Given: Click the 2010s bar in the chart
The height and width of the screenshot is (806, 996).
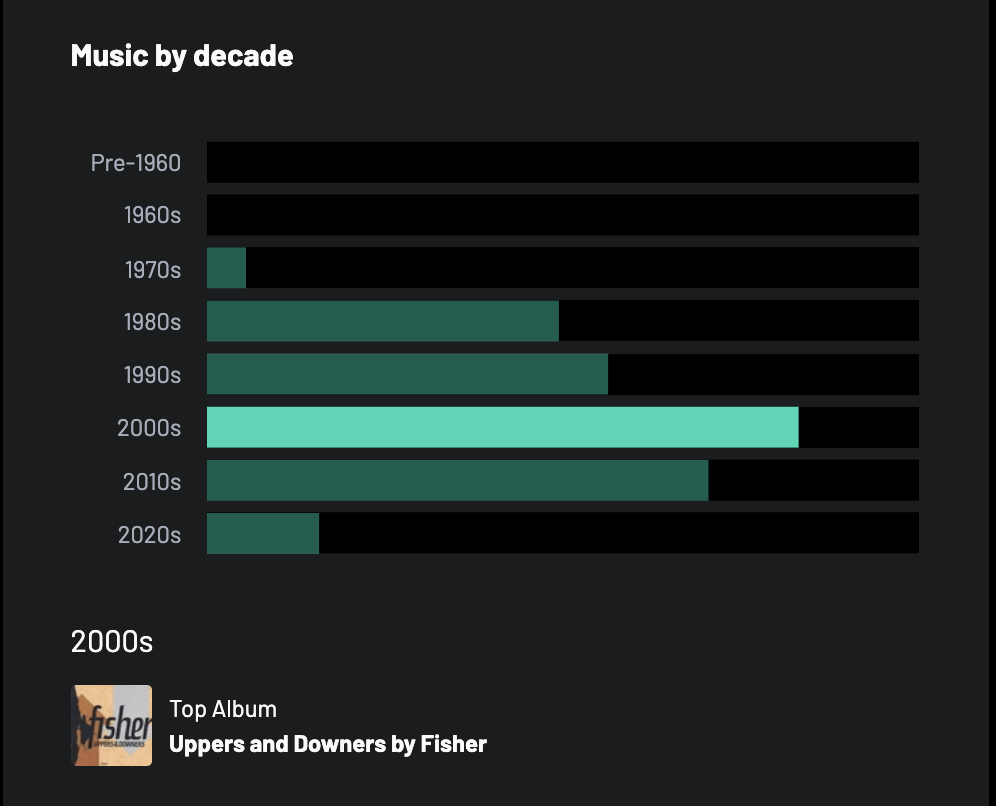Looking at the screenshot, I should tap(457, 480).
